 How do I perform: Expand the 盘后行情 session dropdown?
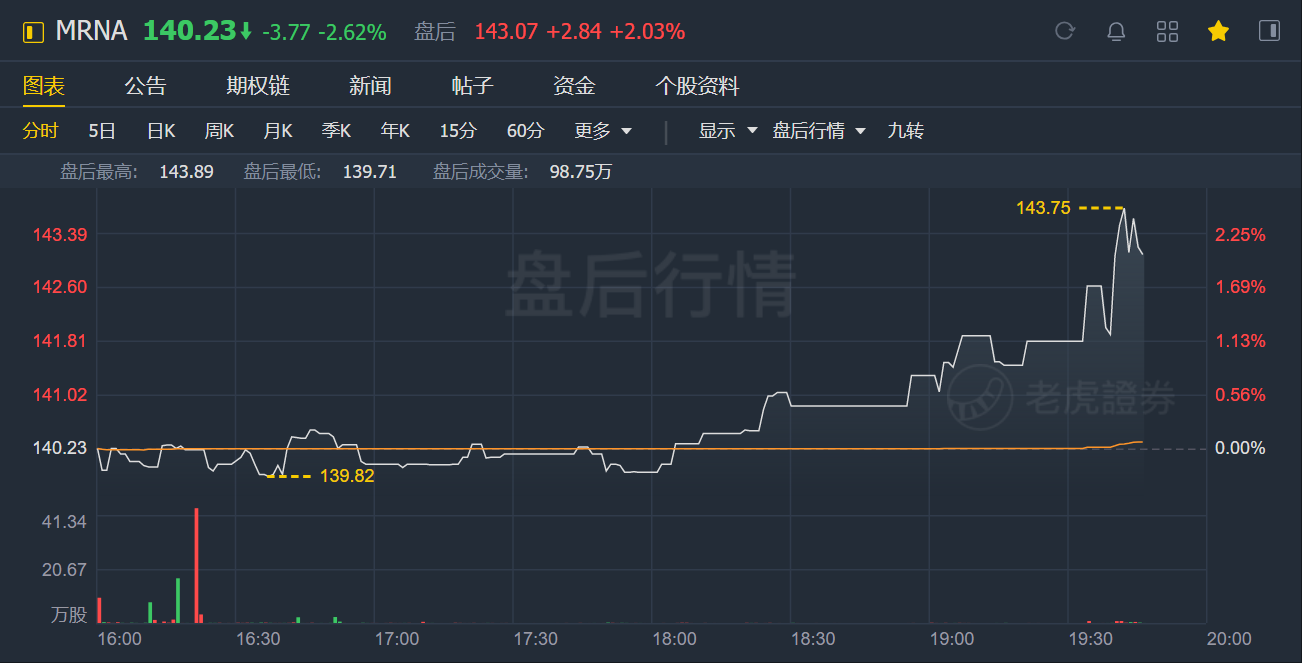(x=819, y=131)
